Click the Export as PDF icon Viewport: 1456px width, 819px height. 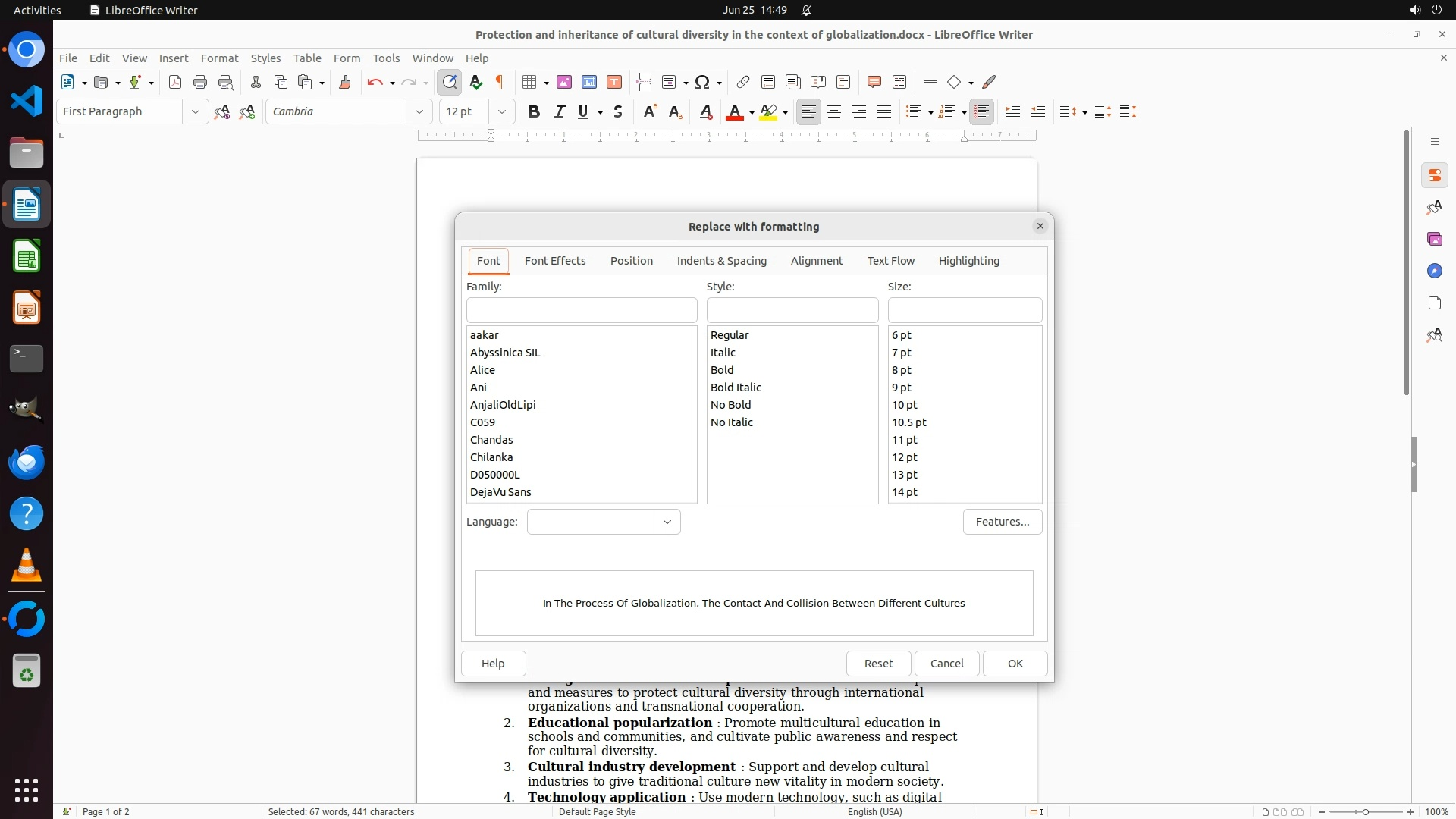click(x=175, y=83)
